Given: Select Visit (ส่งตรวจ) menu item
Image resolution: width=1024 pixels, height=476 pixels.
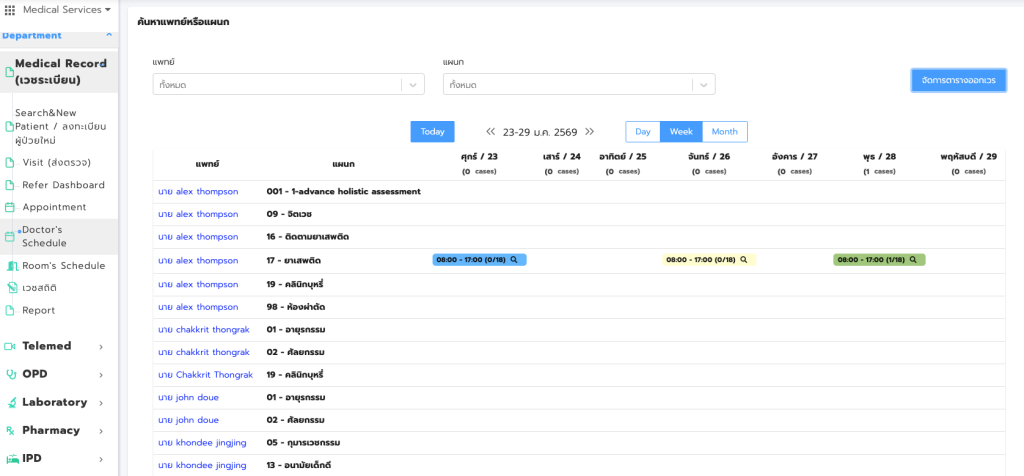Looking at the screenshot, I should pos(57,162).
